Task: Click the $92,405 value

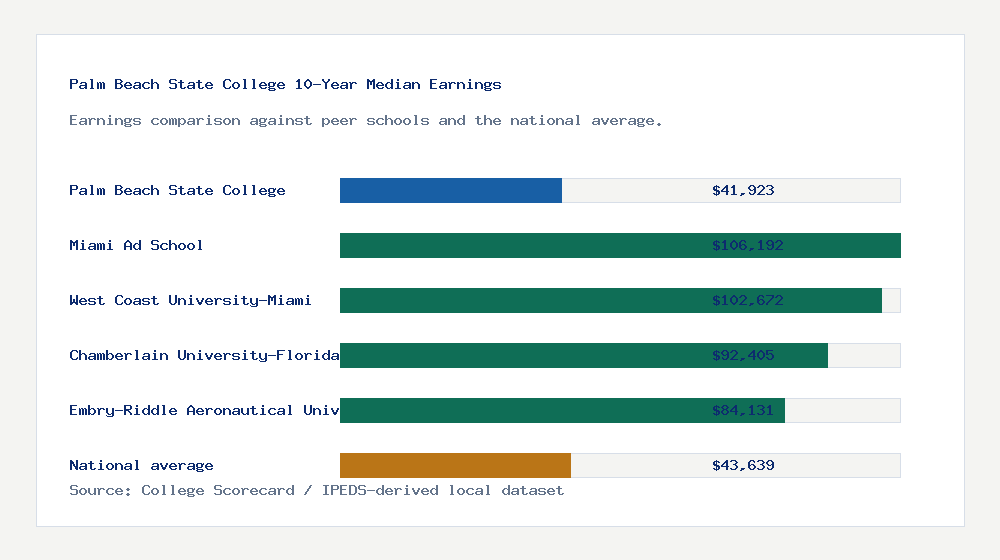Action: [743, 355]
